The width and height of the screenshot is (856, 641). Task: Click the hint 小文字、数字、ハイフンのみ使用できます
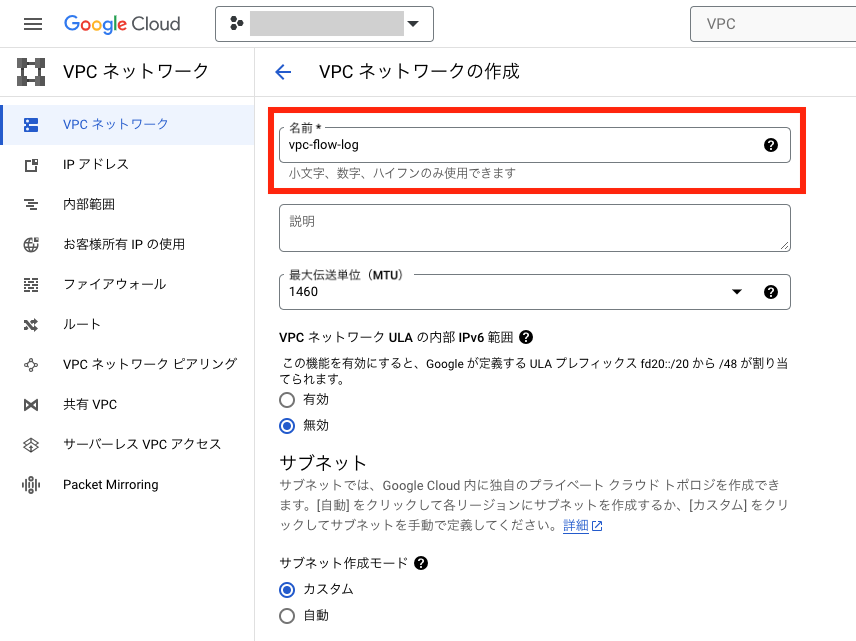click(402, 173)
